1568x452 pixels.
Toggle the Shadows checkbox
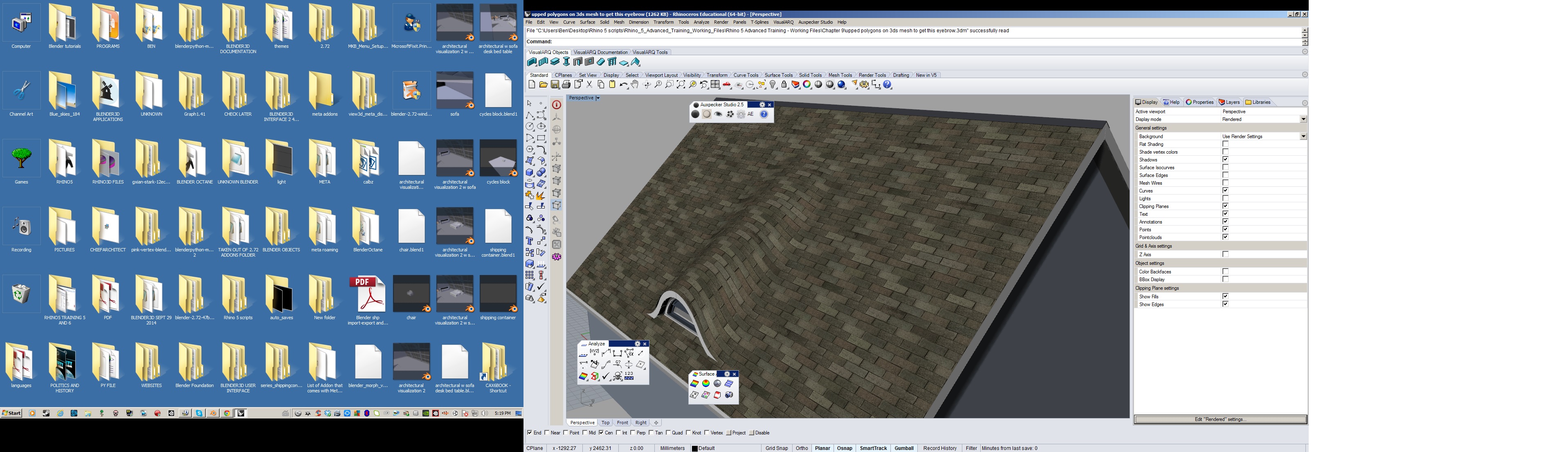(x=1225, y=160)
